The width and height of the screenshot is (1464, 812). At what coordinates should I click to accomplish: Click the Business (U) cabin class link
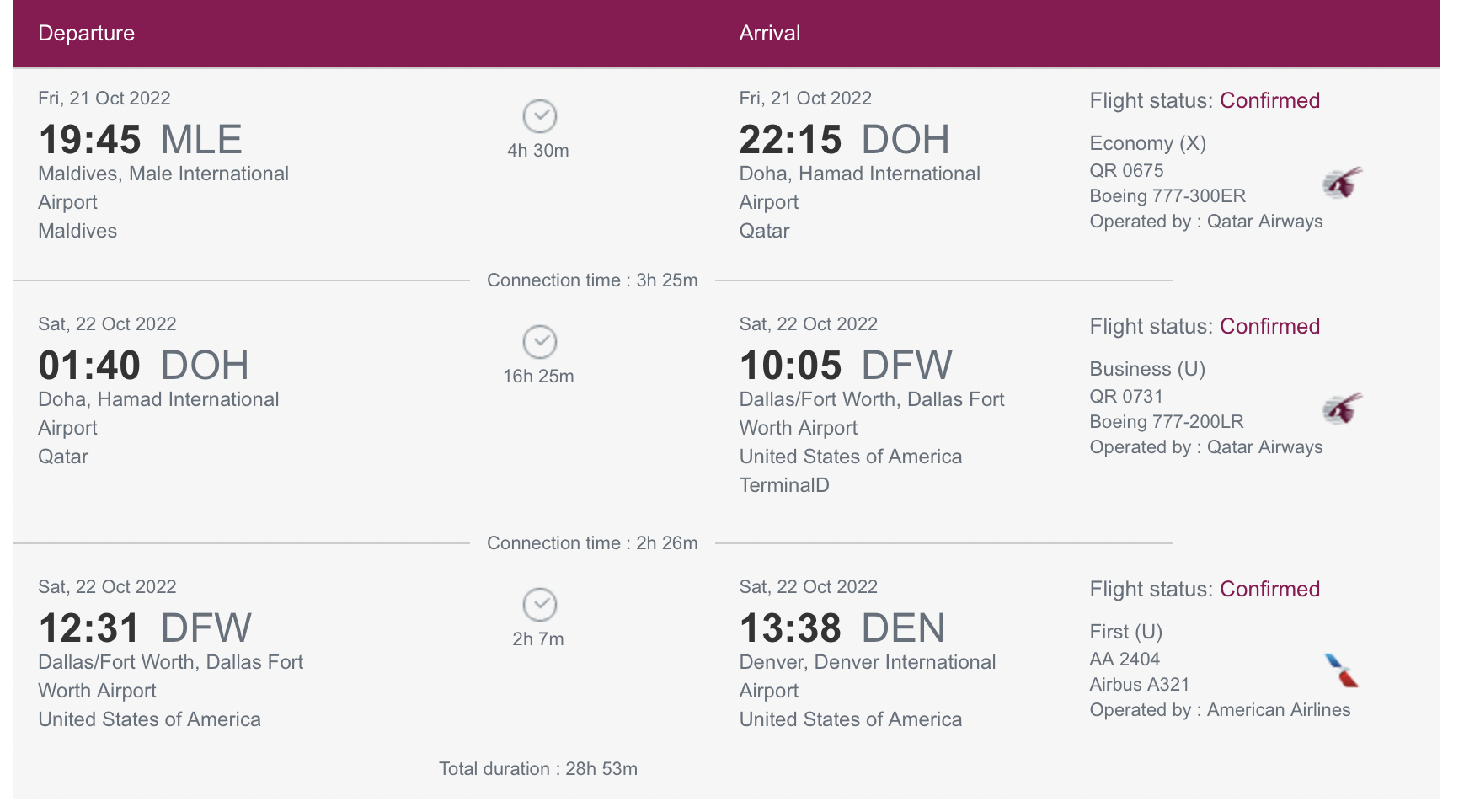[x=1147, y=369]
